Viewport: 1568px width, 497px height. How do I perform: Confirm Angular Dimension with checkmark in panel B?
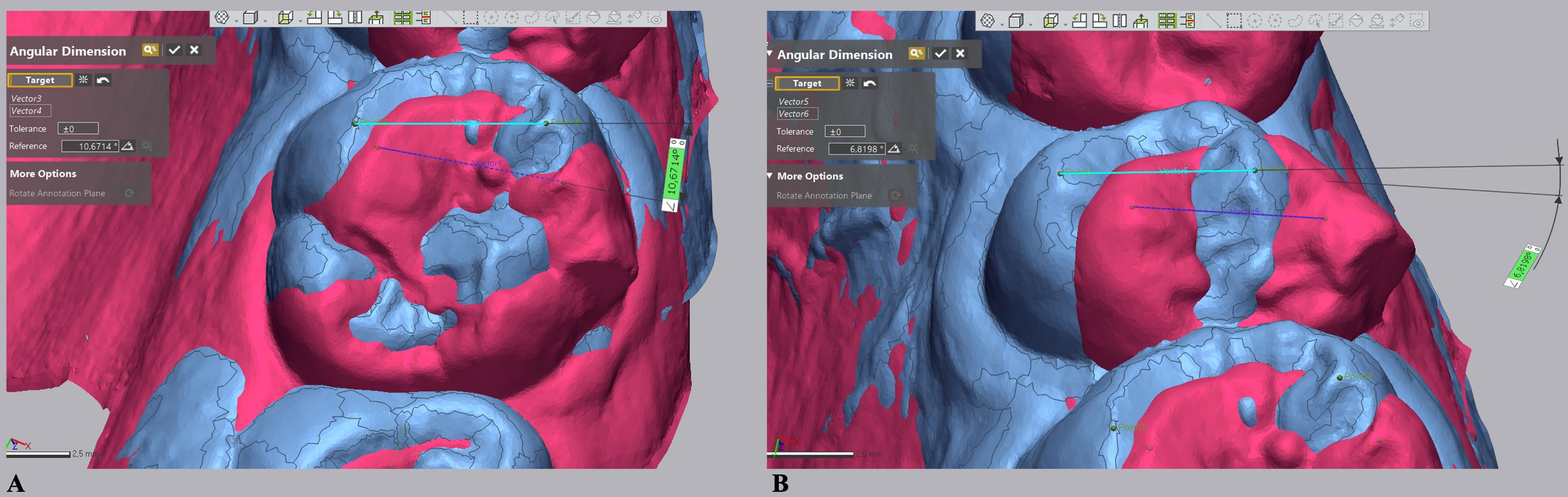pyautogui.click(x=940, y=53)
